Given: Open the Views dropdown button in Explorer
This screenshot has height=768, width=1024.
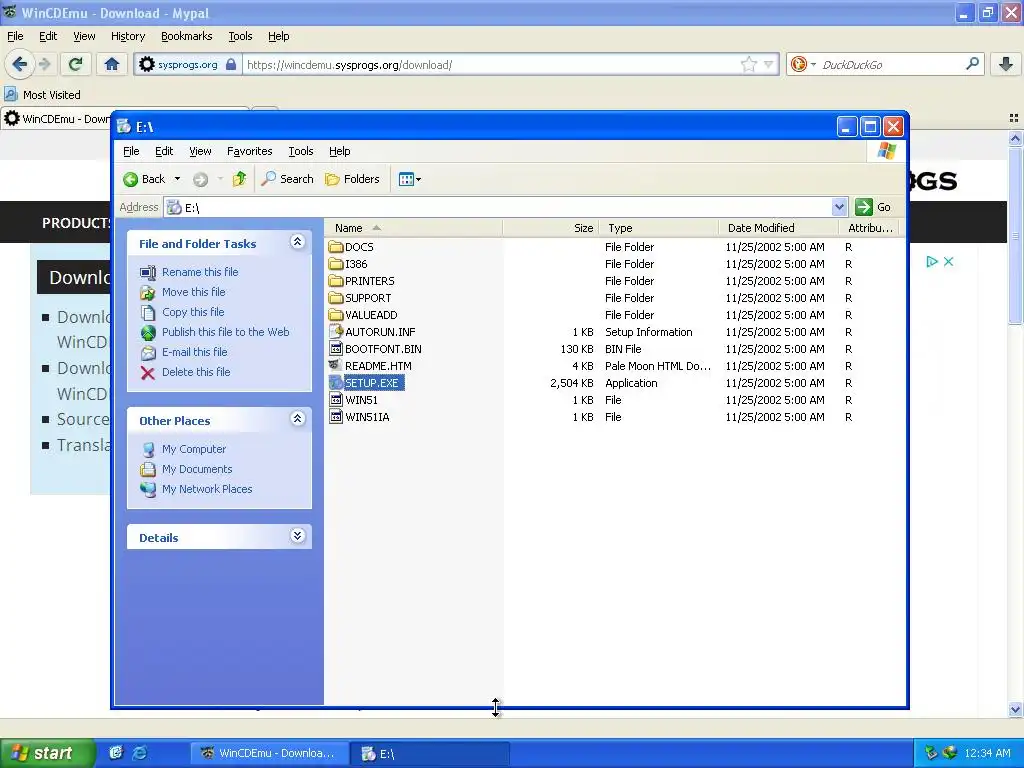Looking at the screenshot, I should click(409, 179).
